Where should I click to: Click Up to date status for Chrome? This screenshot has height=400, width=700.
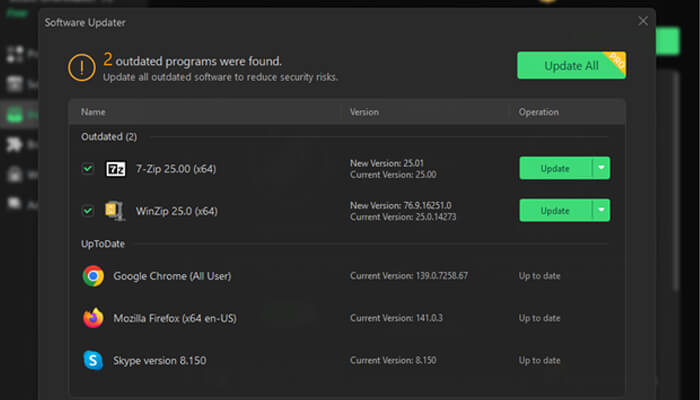click(x=539, y=276)
